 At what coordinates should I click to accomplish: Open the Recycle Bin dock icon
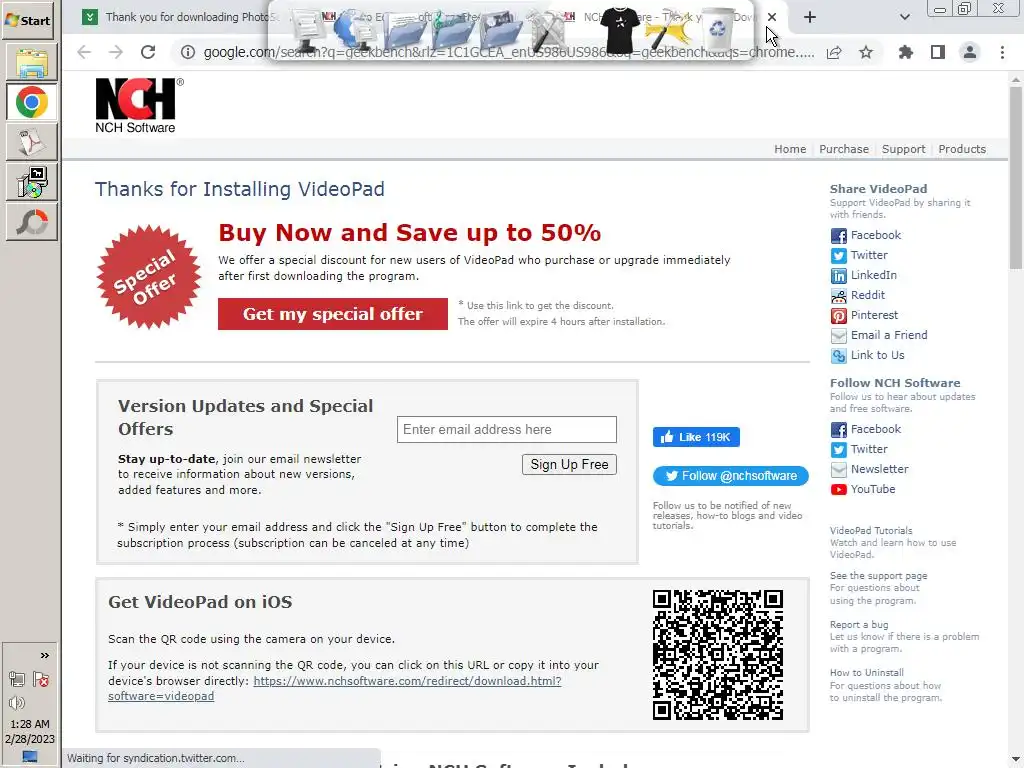[717, 29]
